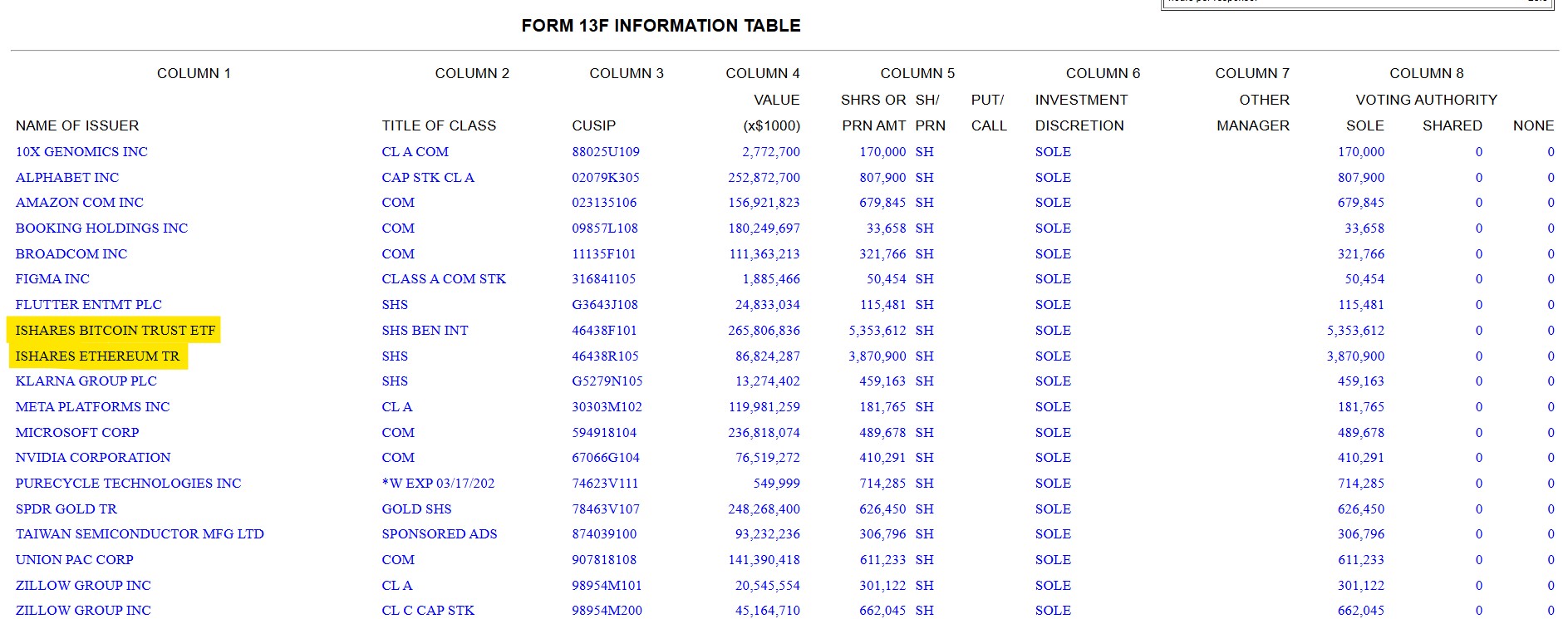The height and width of the screenshot is (619, 1568).
Task: Click PURECYCLE TECHNOLOGIES INC issuer name
Action: 128,484
